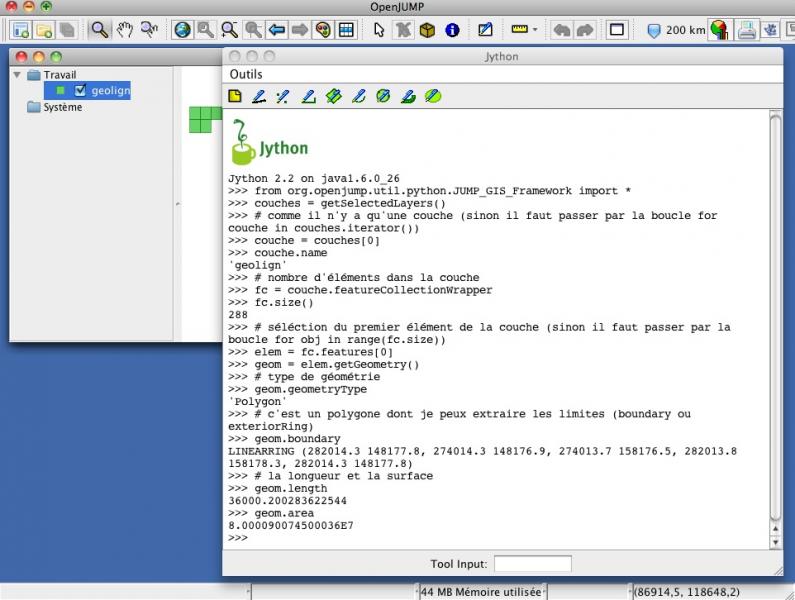The image size is (795, 600).
Task: Click into the Tool Input field
Action: pos(532,564)
